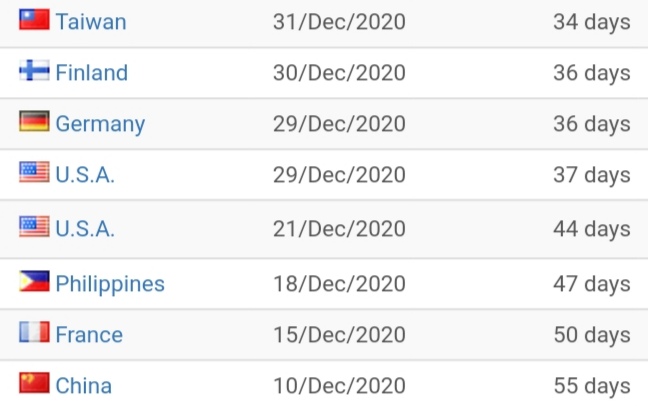
Task: Click the France flag icon
Action: 34,332
